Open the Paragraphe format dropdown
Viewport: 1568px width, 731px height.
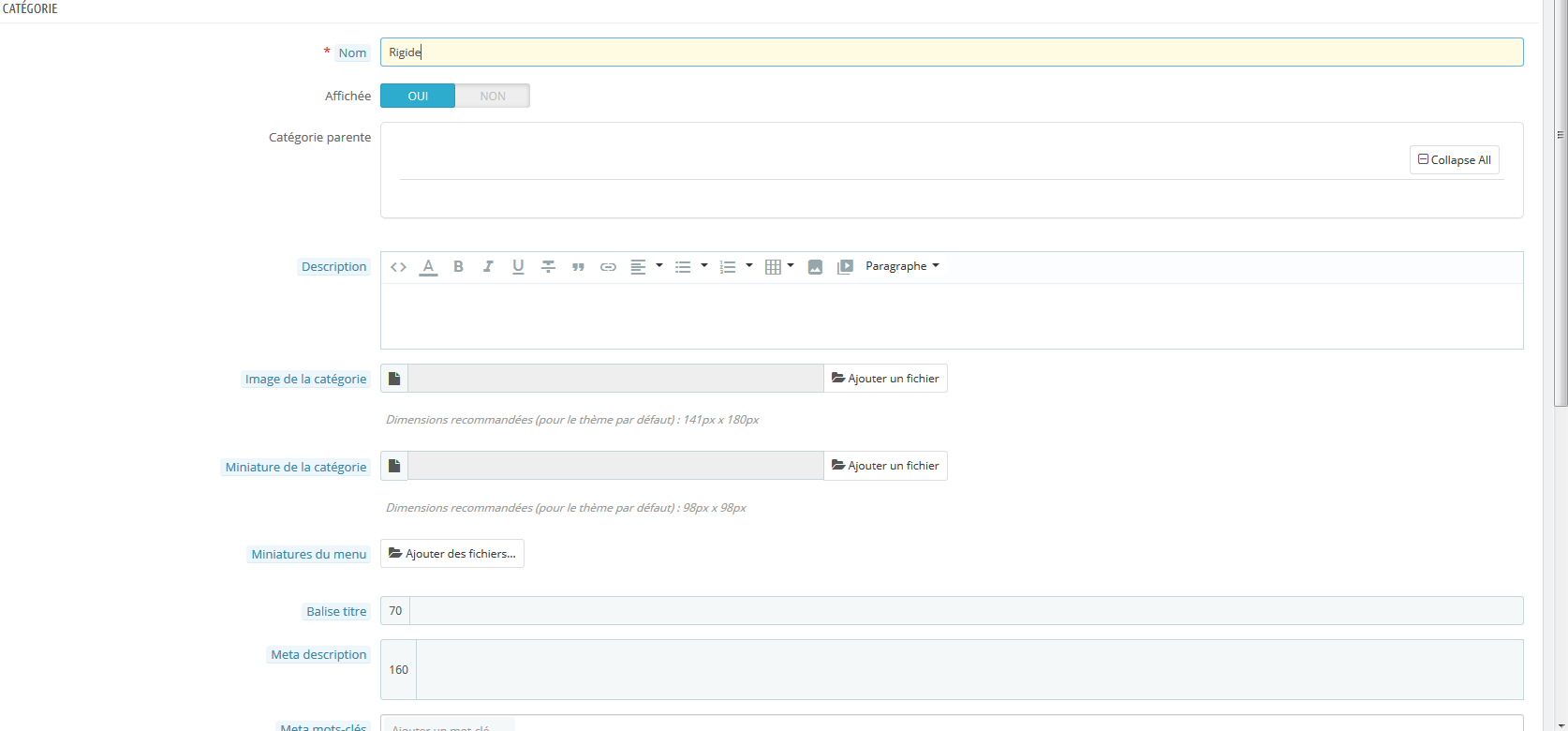click(x=902, y=266)
